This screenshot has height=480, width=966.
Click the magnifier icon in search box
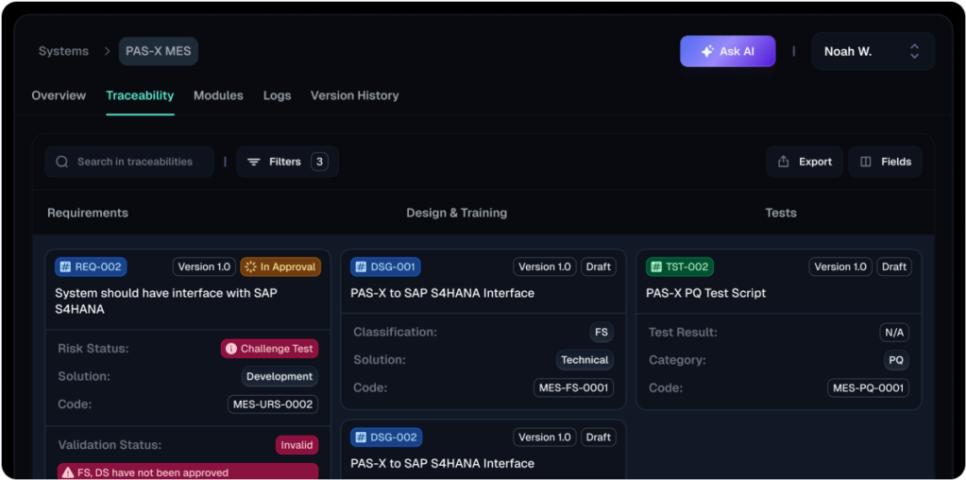(x=62, y=162)
